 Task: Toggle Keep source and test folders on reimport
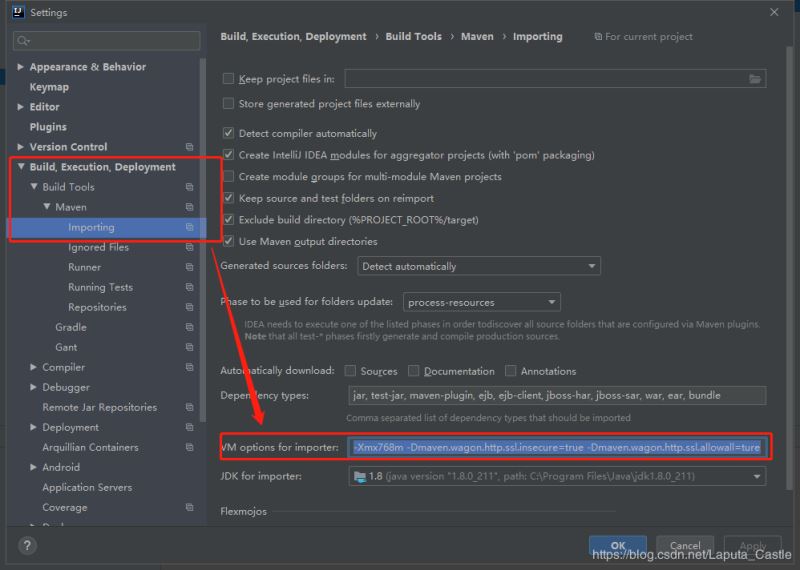click(228, 198)
